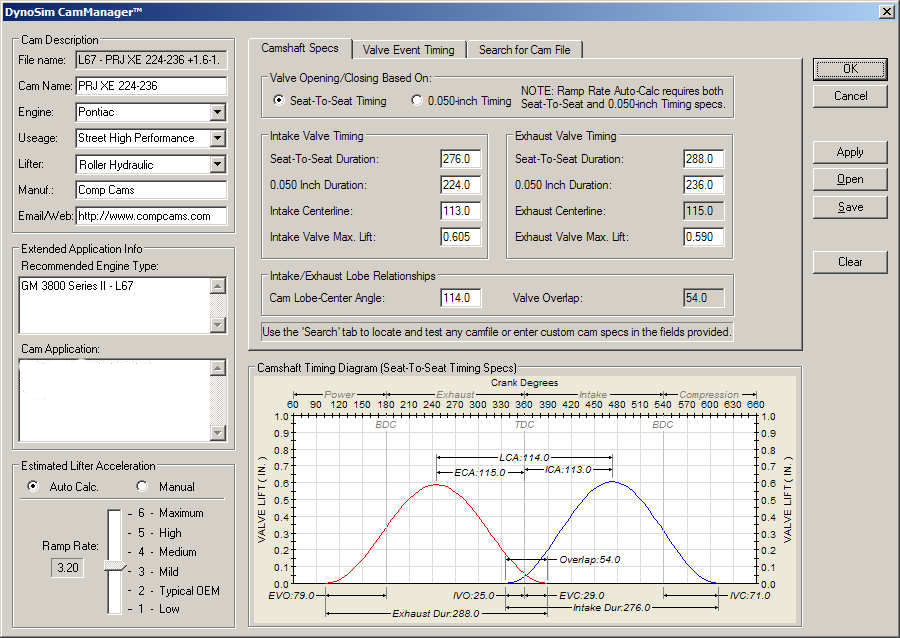Apply the current cam settings
Screen dimensions: 900x638
coord(850,152)
